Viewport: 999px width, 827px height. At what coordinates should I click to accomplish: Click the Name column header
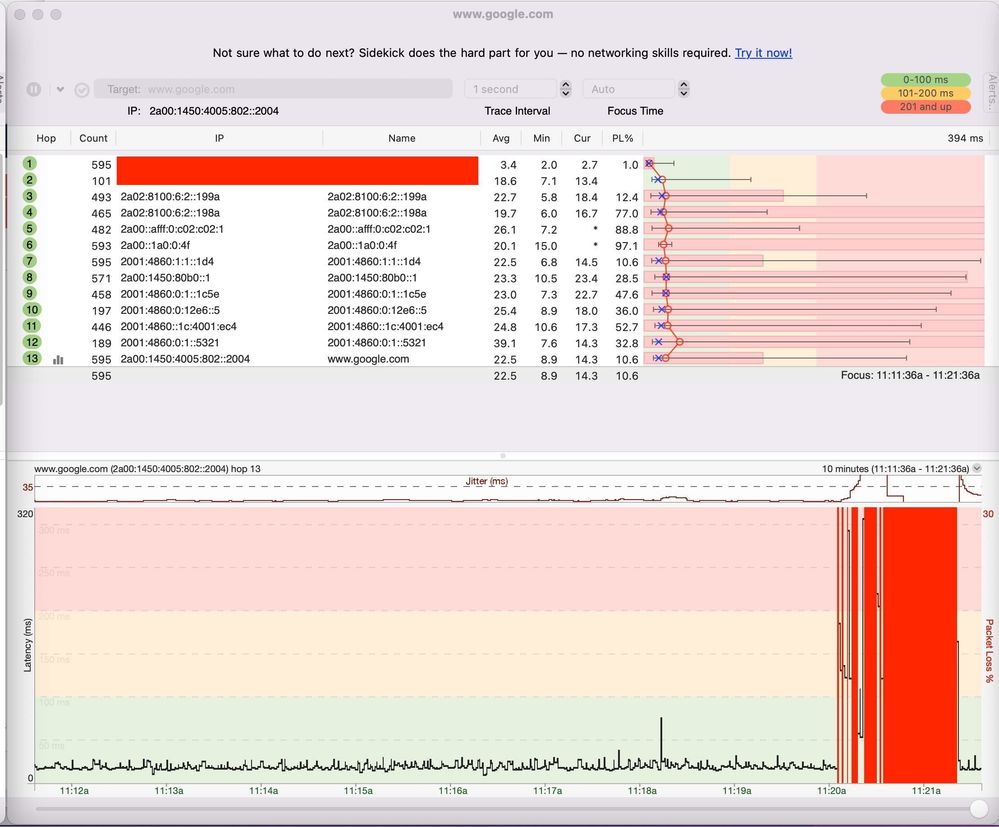click(x=401, y=138)
